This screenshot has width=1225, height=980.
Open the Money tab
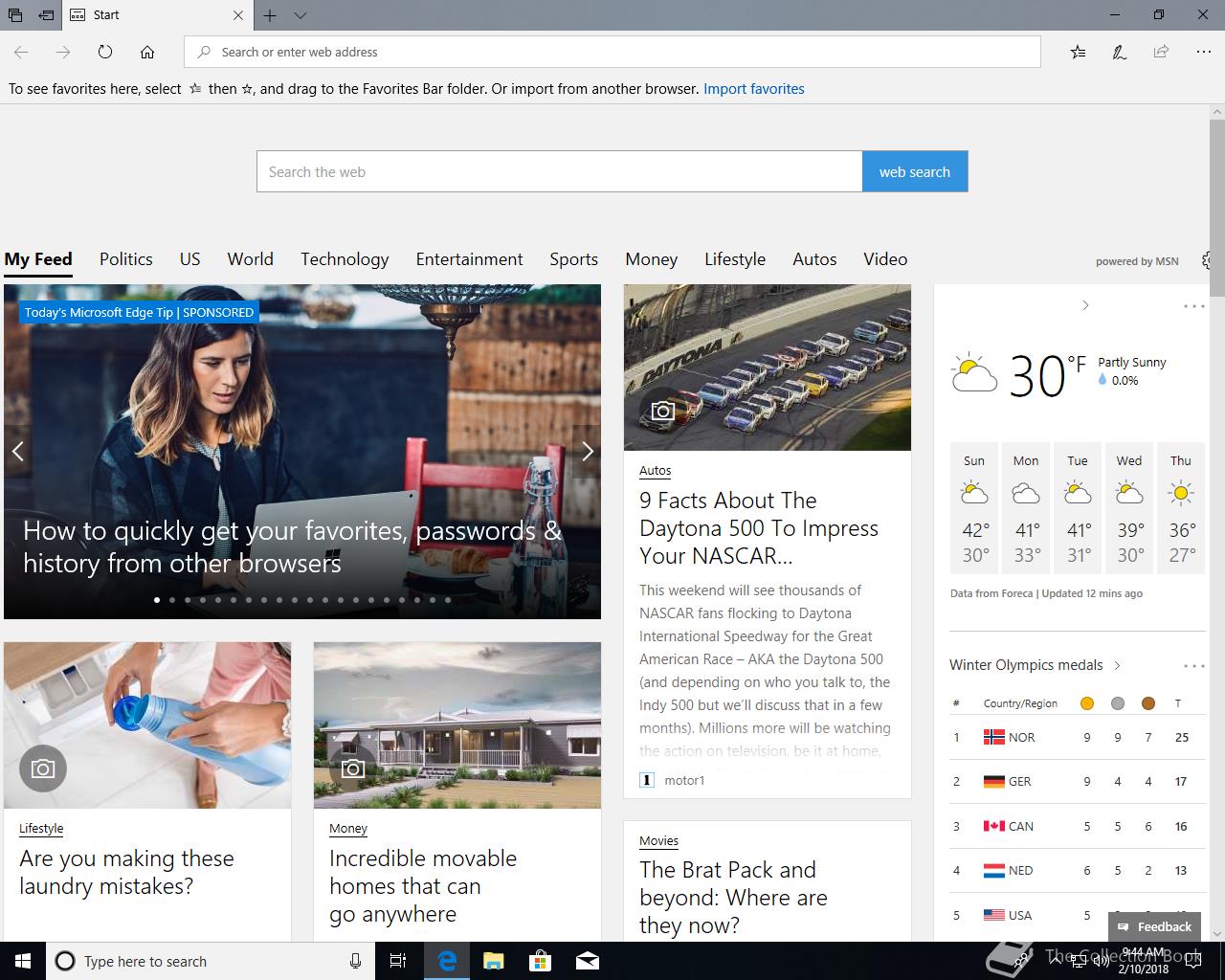pos(651,259)
